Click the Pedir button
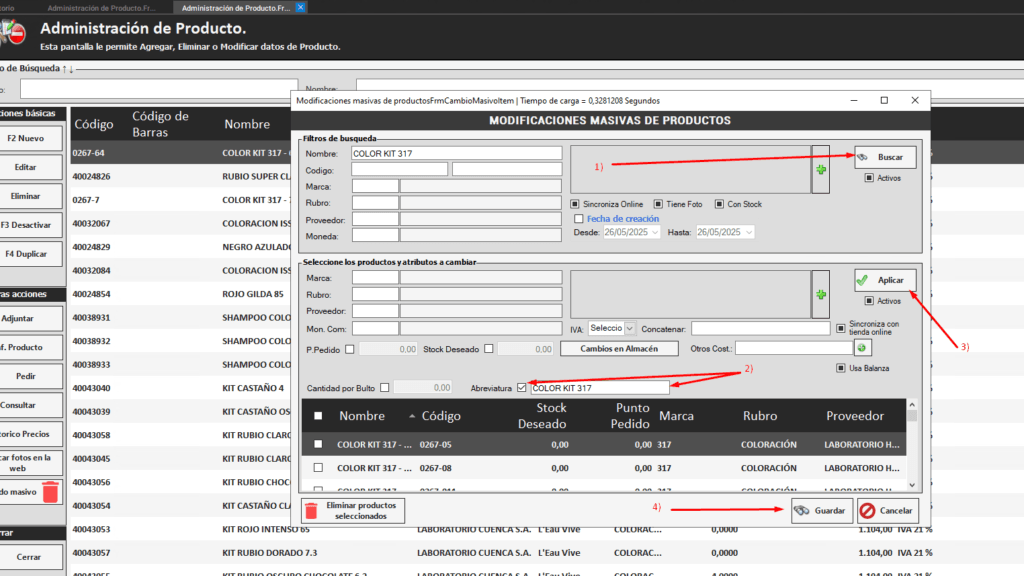The width and height of the screenshot is (1024, 576). point(29,376)
